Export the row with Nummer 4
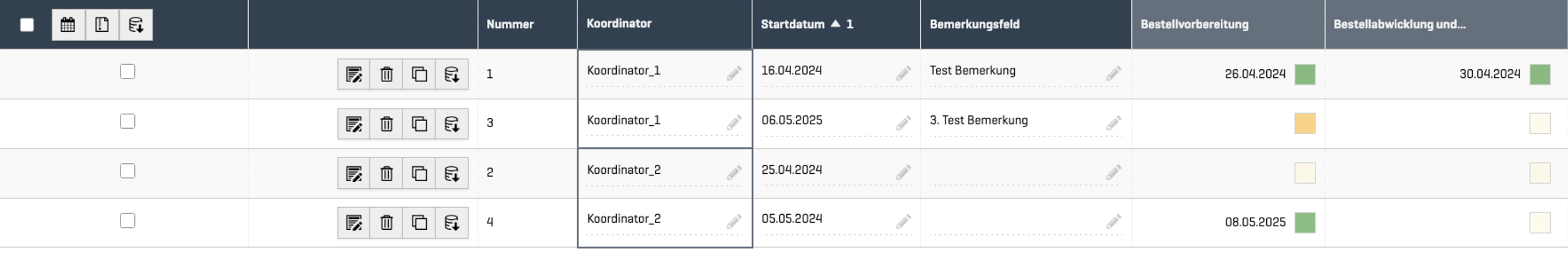1568x269 pixels. click(x=452, y=223)
